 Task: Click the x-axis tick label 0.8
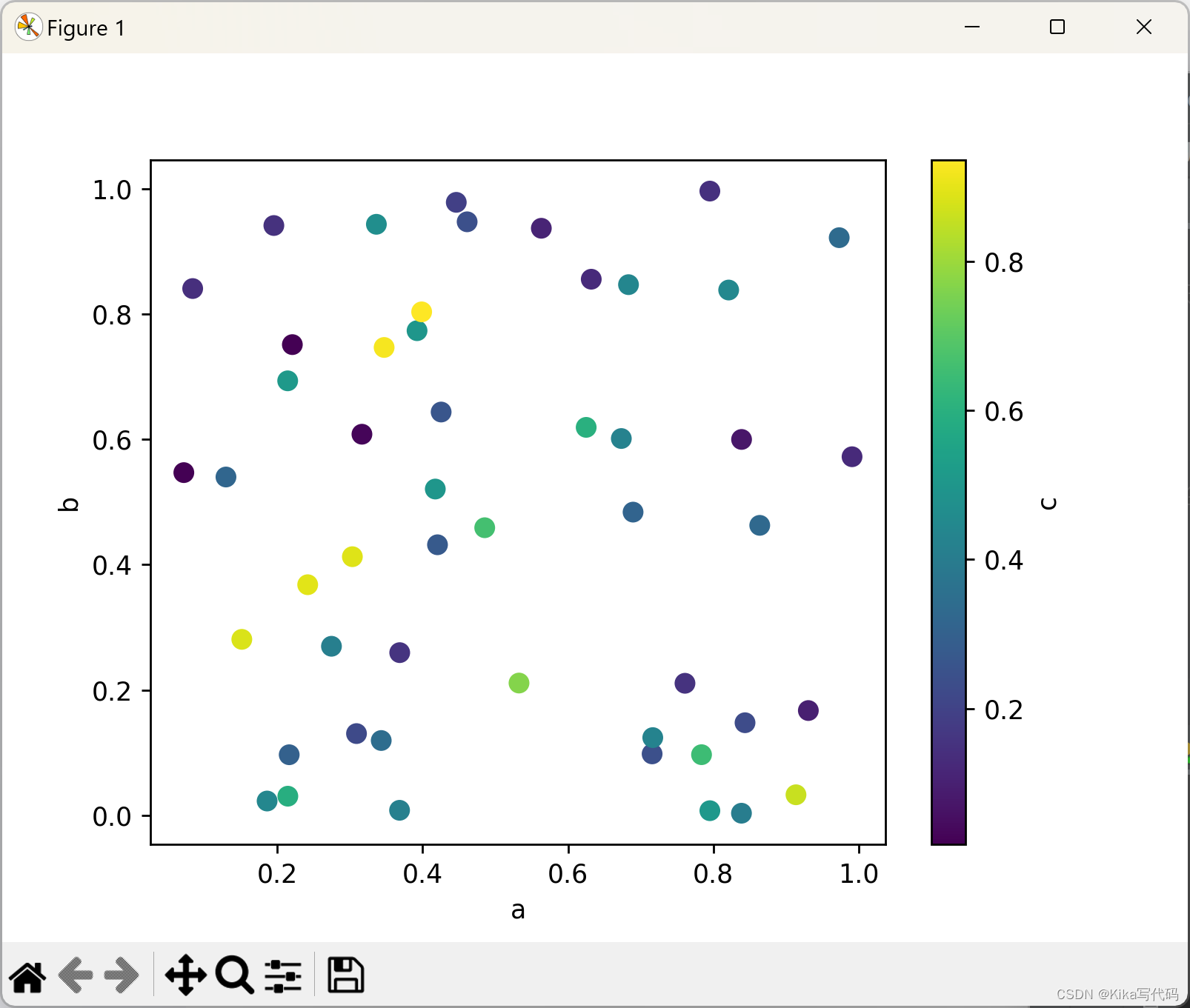713,874
